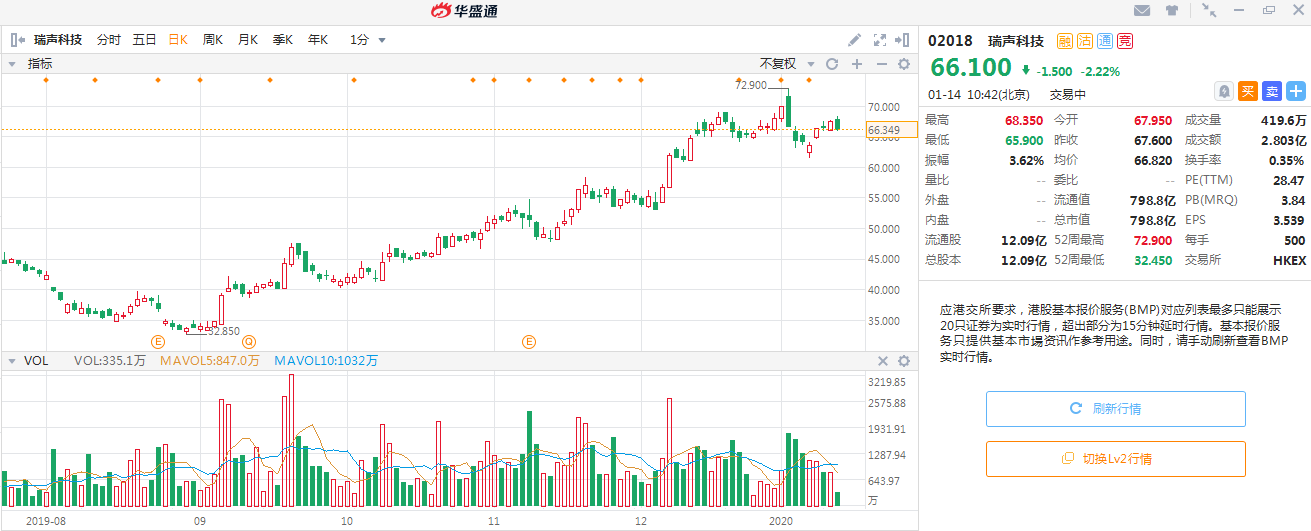1311x531 pixels.
Task: Open the mail messages icon
Action: point(1142,11)
